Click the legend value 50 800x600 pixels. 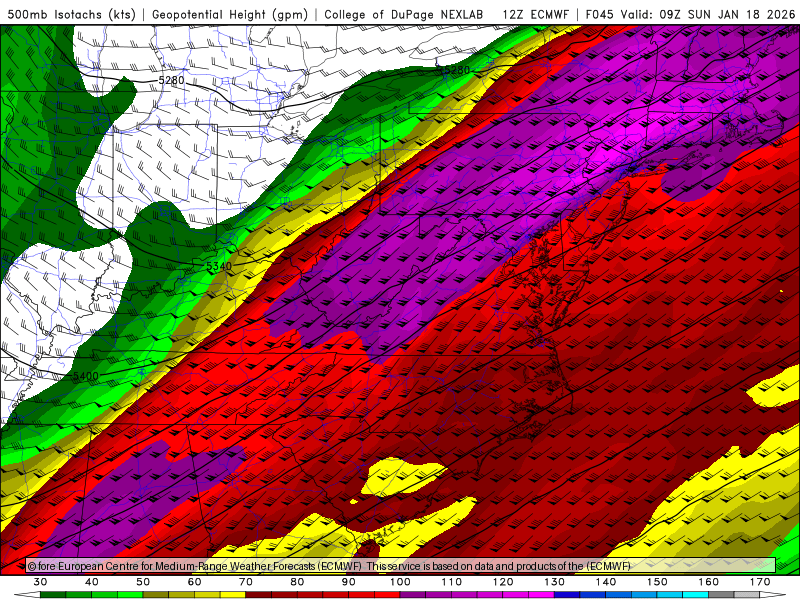143,582
